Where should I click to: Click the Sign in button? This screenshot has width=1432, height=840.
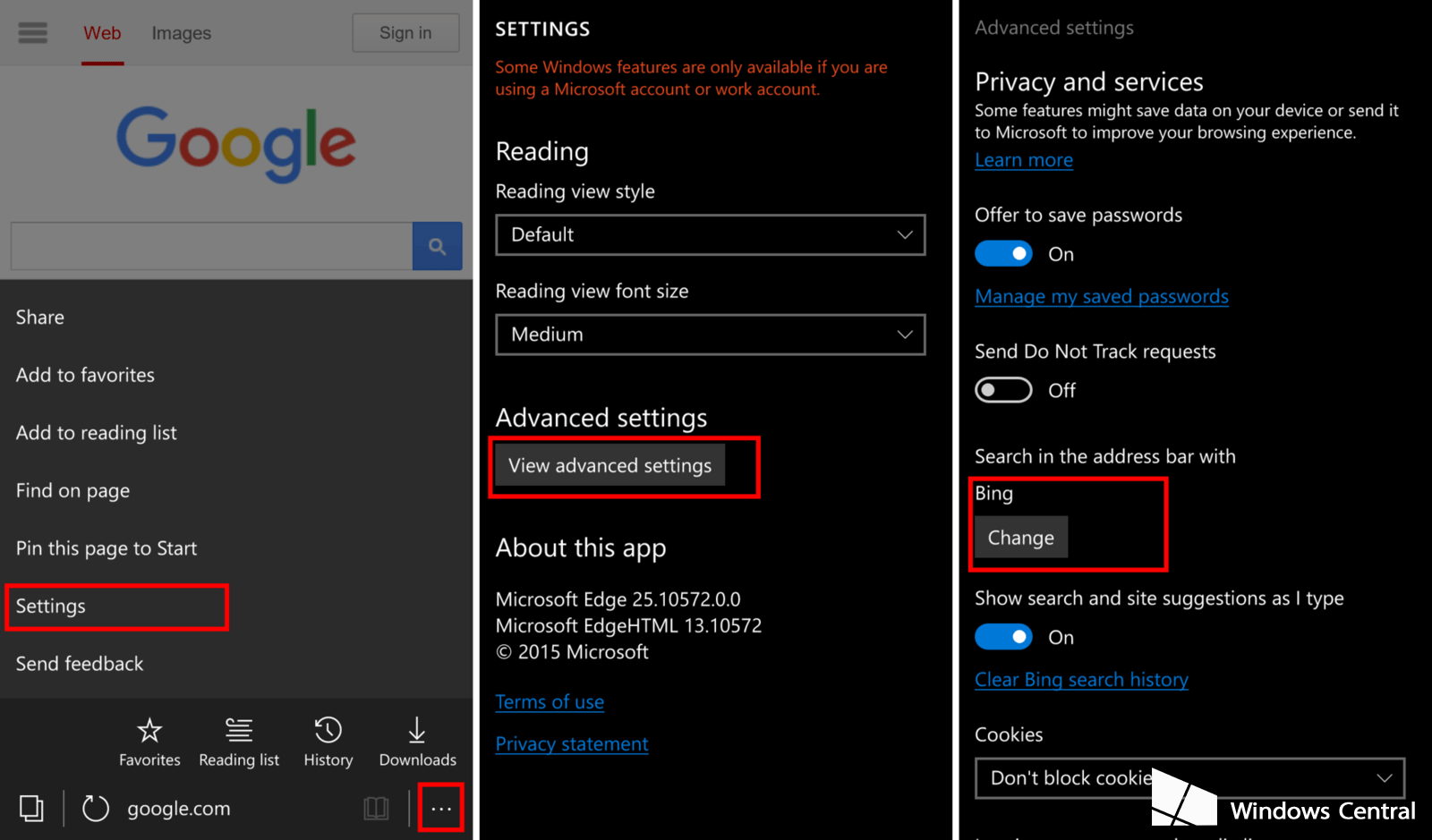click(x=405, y=33)
